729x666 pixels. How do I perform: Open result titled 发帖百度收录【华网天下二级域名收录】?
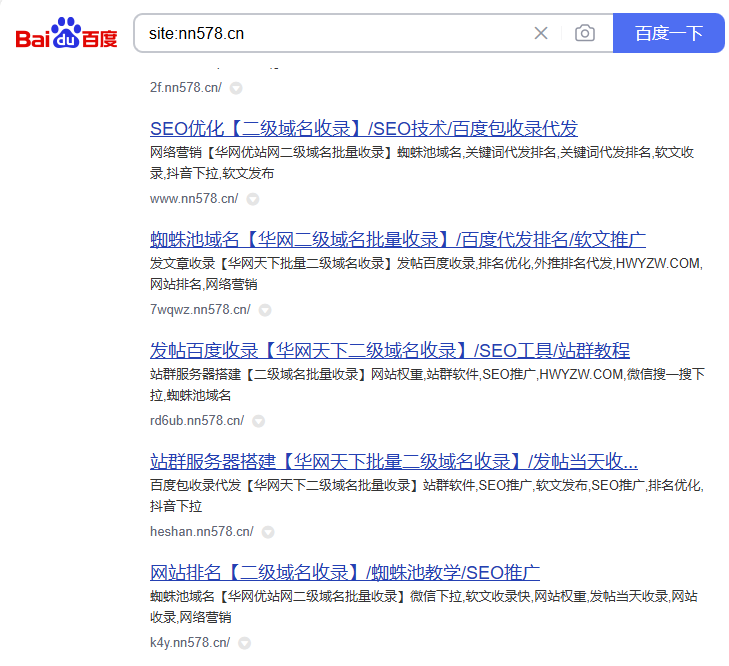click(x=390, y=350)
